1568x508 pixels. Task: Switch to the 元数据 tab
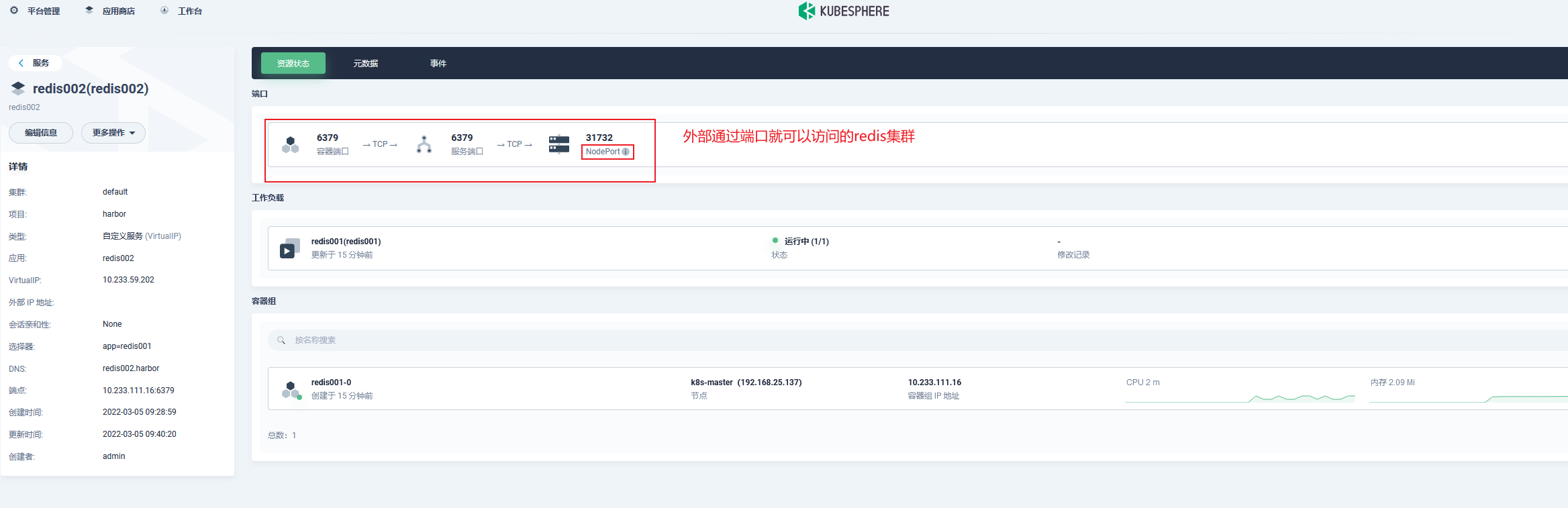click(366, 64)
